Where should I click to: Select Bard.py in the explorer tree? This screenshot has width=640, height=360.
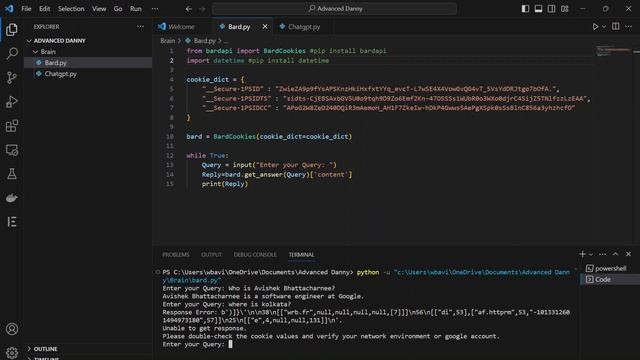coord(56,63)
